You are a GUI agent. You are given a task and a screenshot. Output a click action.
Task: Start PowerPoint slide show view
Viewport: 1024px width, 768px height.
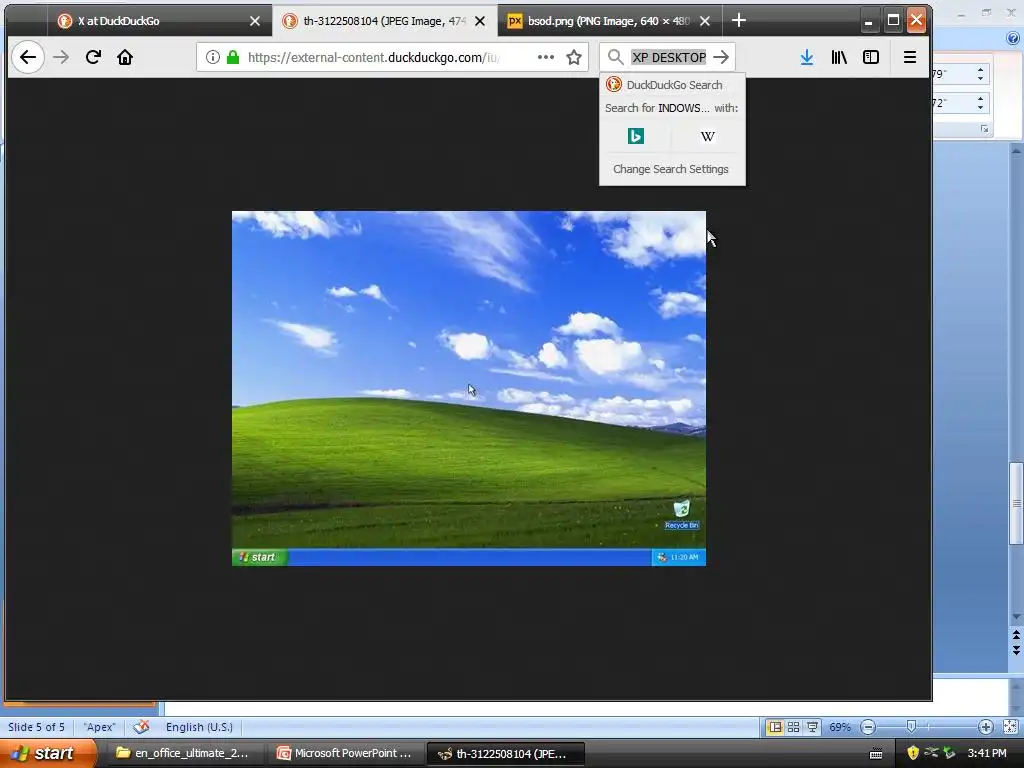pyautogui.click(x=812, y=727)
